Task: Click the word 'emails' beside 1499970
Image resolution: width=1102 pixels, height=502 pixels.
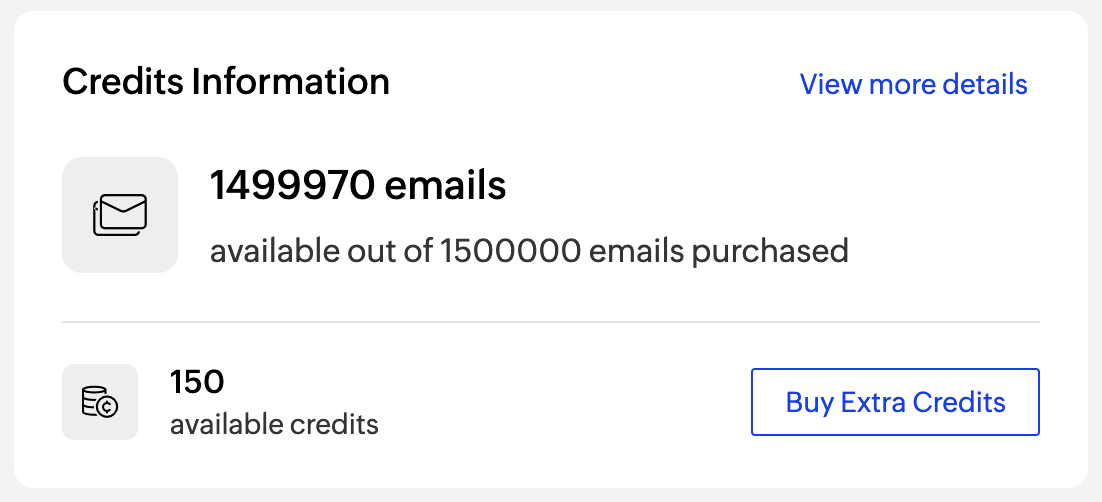Action: pyautogui.click(x=446, y=186)
